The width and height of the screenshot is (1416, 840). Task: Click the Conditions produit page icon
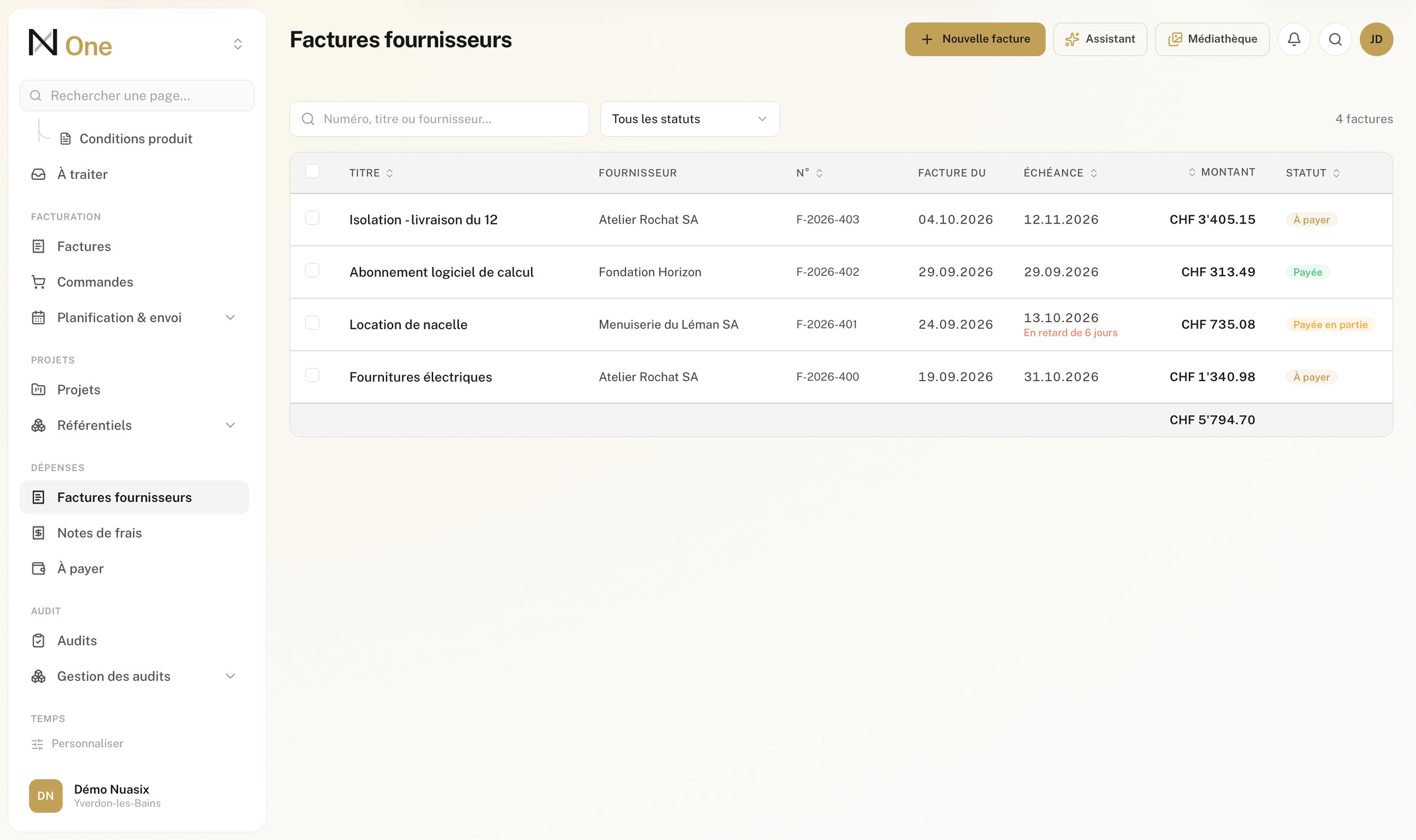(x=65, y=139)
